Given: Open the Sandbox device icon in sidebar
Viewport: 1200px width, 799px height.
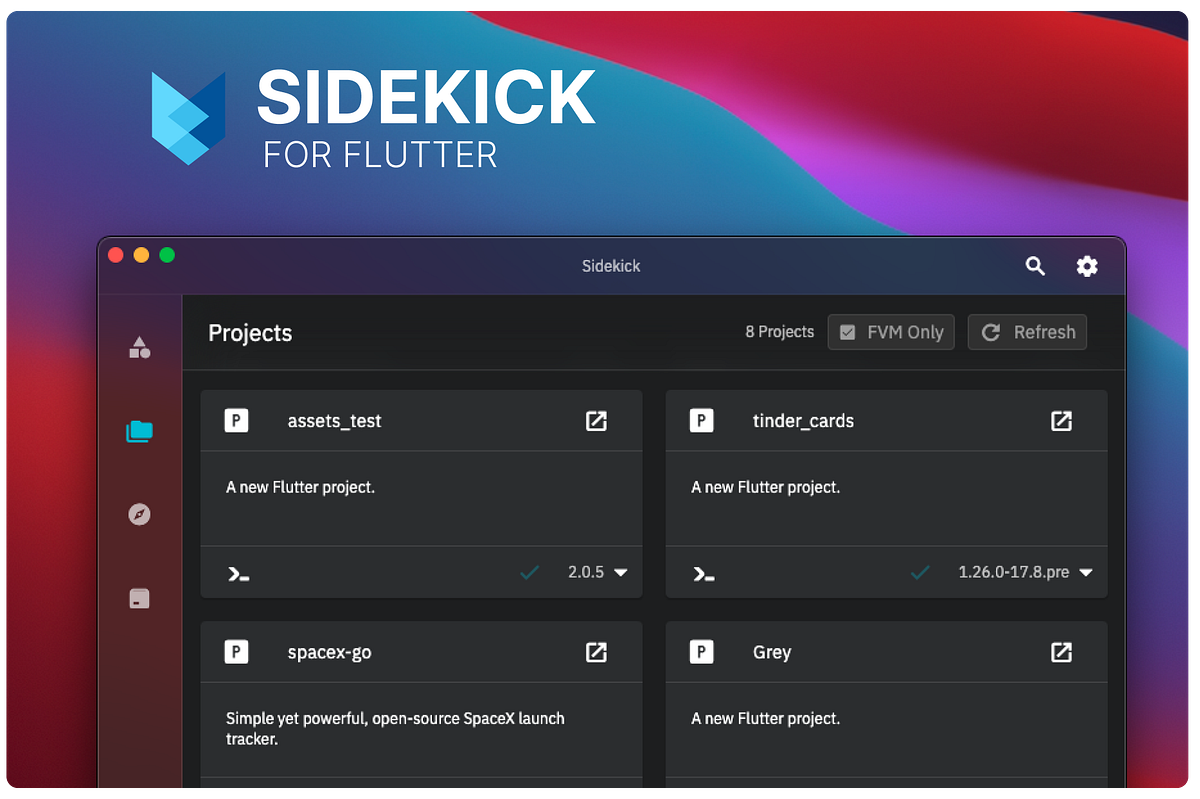Looking at the screenshot, I should [x=140, y=598].
